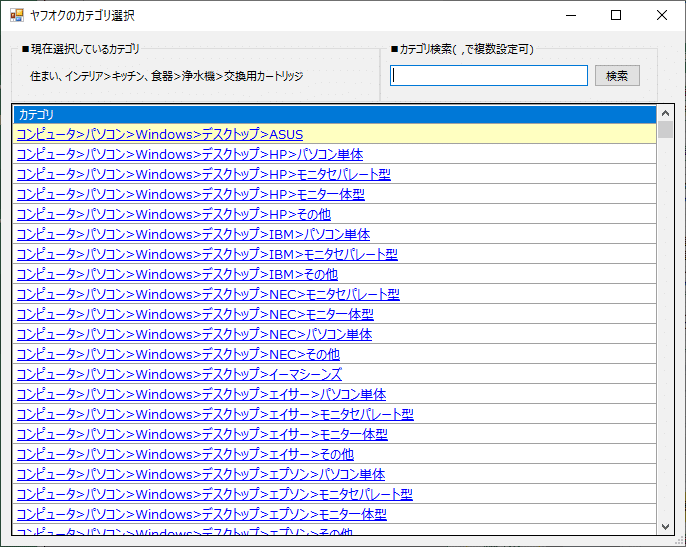Choose NEC>パソコン単体 category link

click(194, 335)
